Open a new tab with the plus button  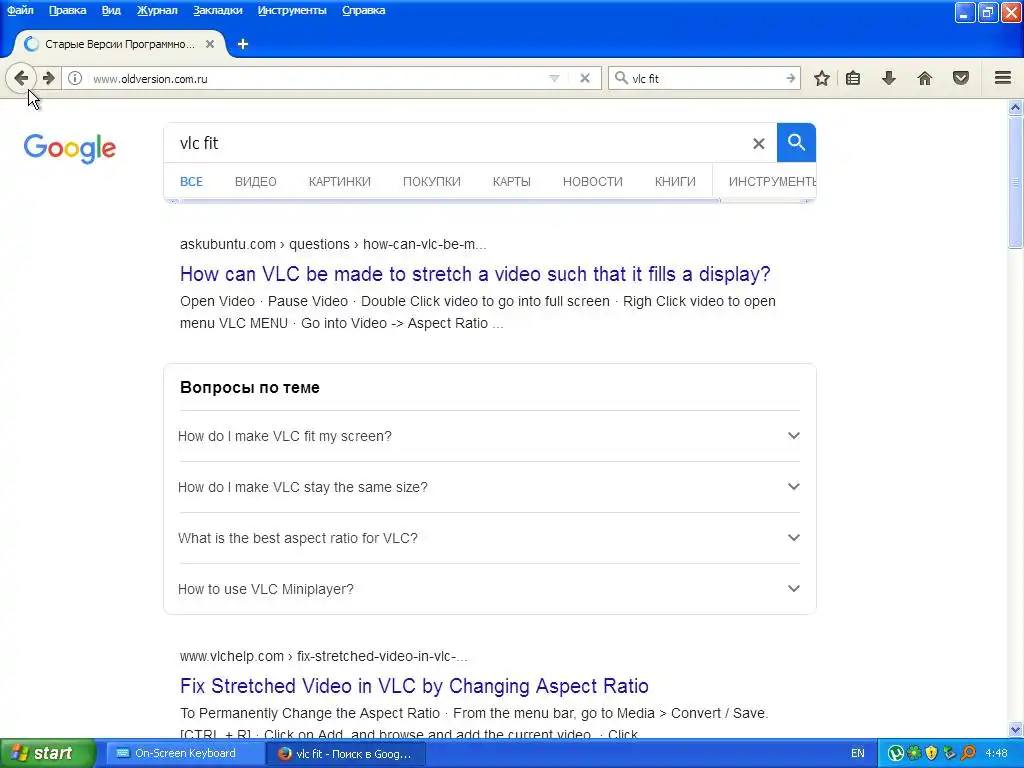(x=243, y=44)
